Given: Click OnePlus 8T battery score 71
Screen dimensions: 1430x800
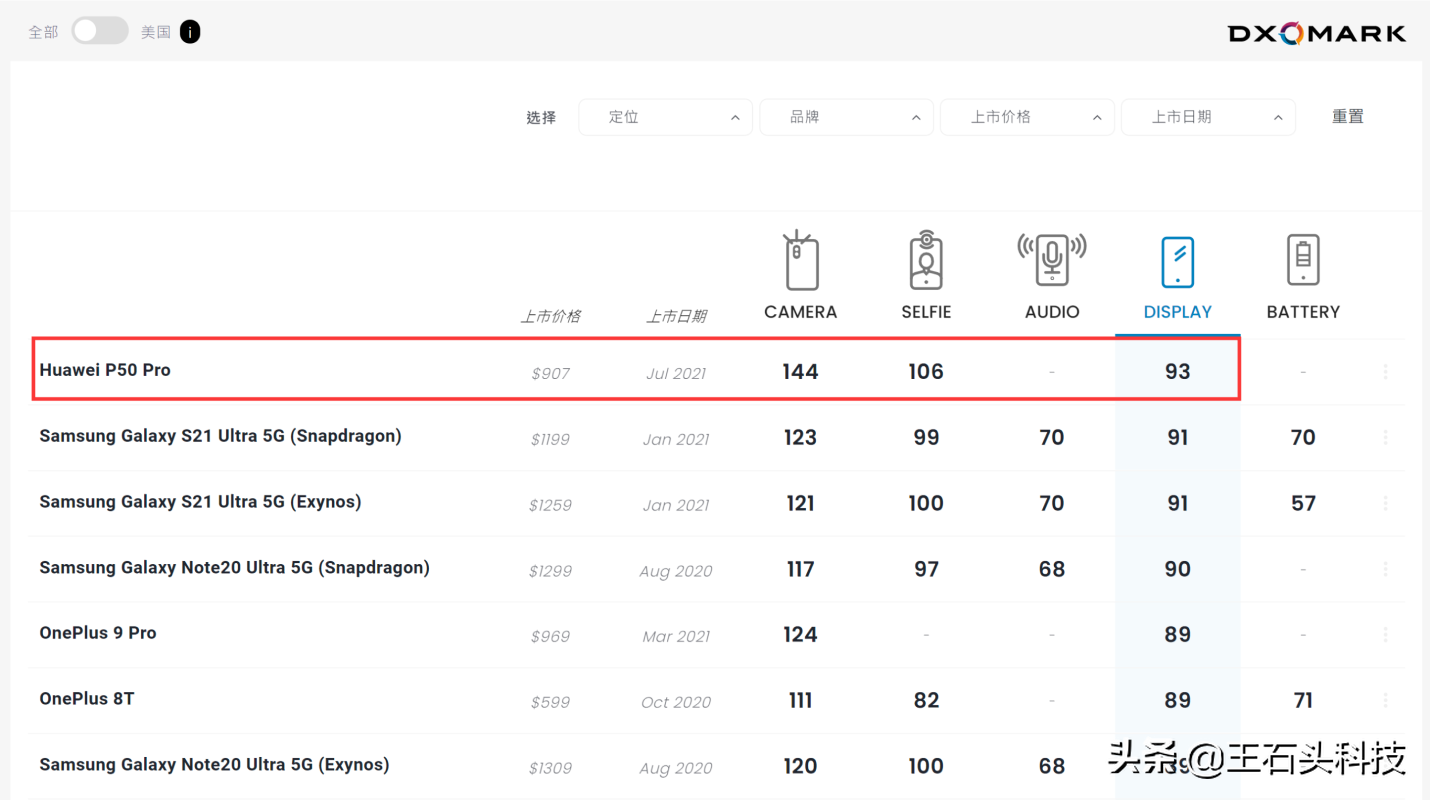Looking at the screenshot, I should pos(1303,701).
